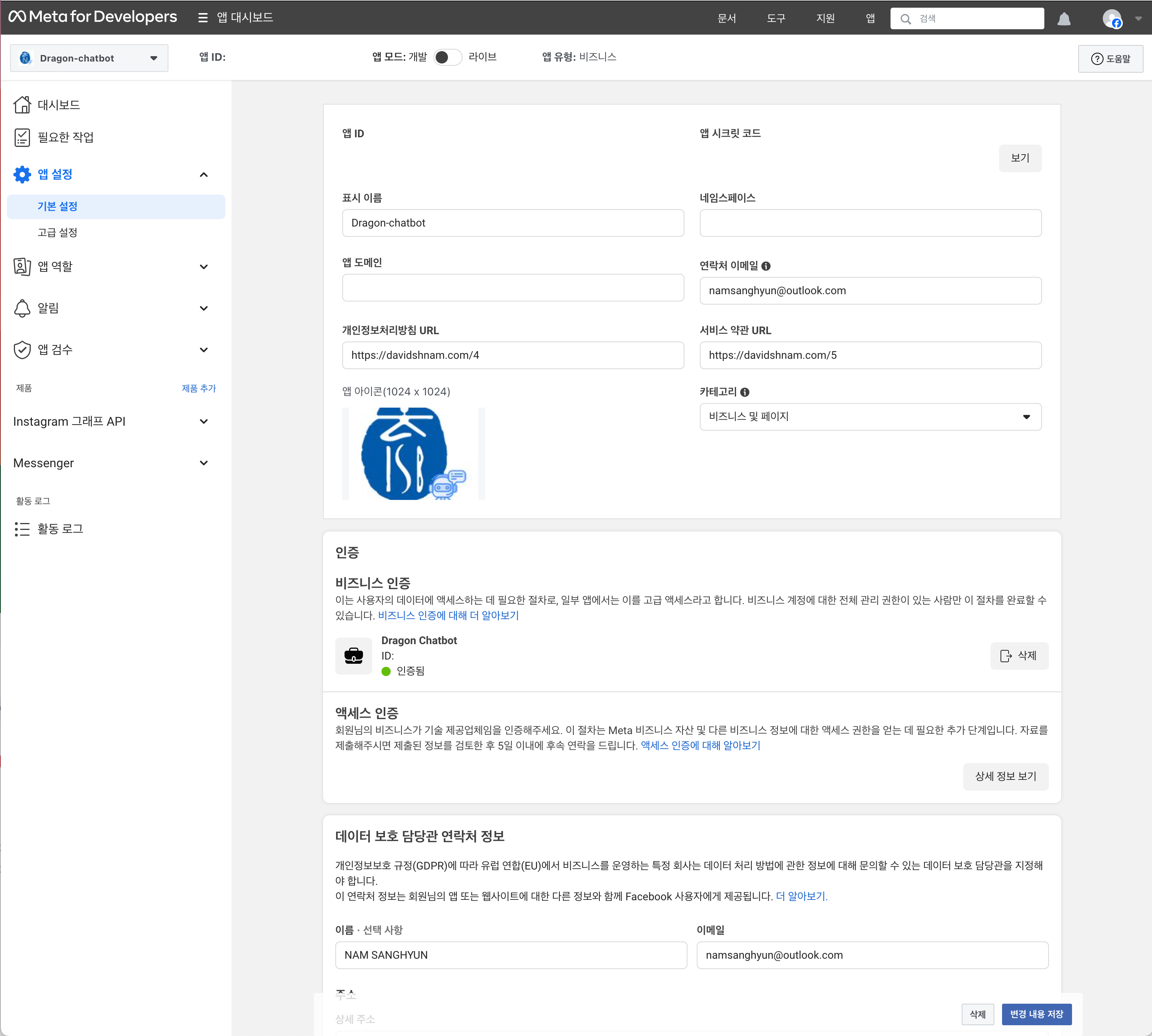Screen dimensions: 1152x1036
Task: Click the app icon thumbnail image
Action: coord(413,454)
